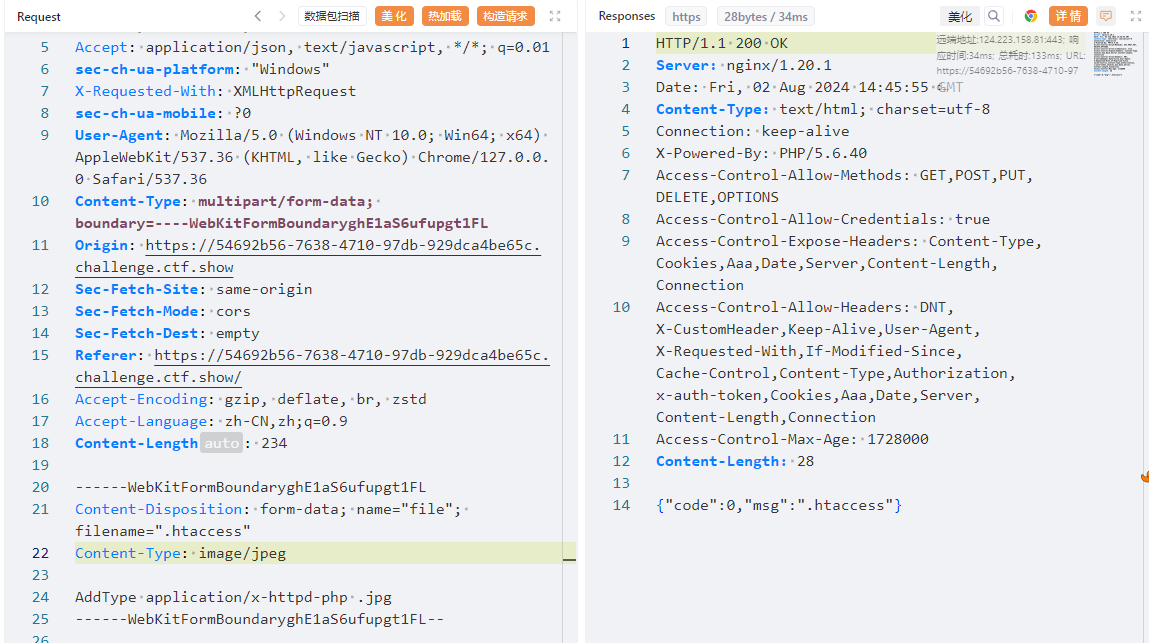The image size is (1149, 643).
Task: Click the User-Agent: Mozilla/5.0 header line
Action: (312, 157)
